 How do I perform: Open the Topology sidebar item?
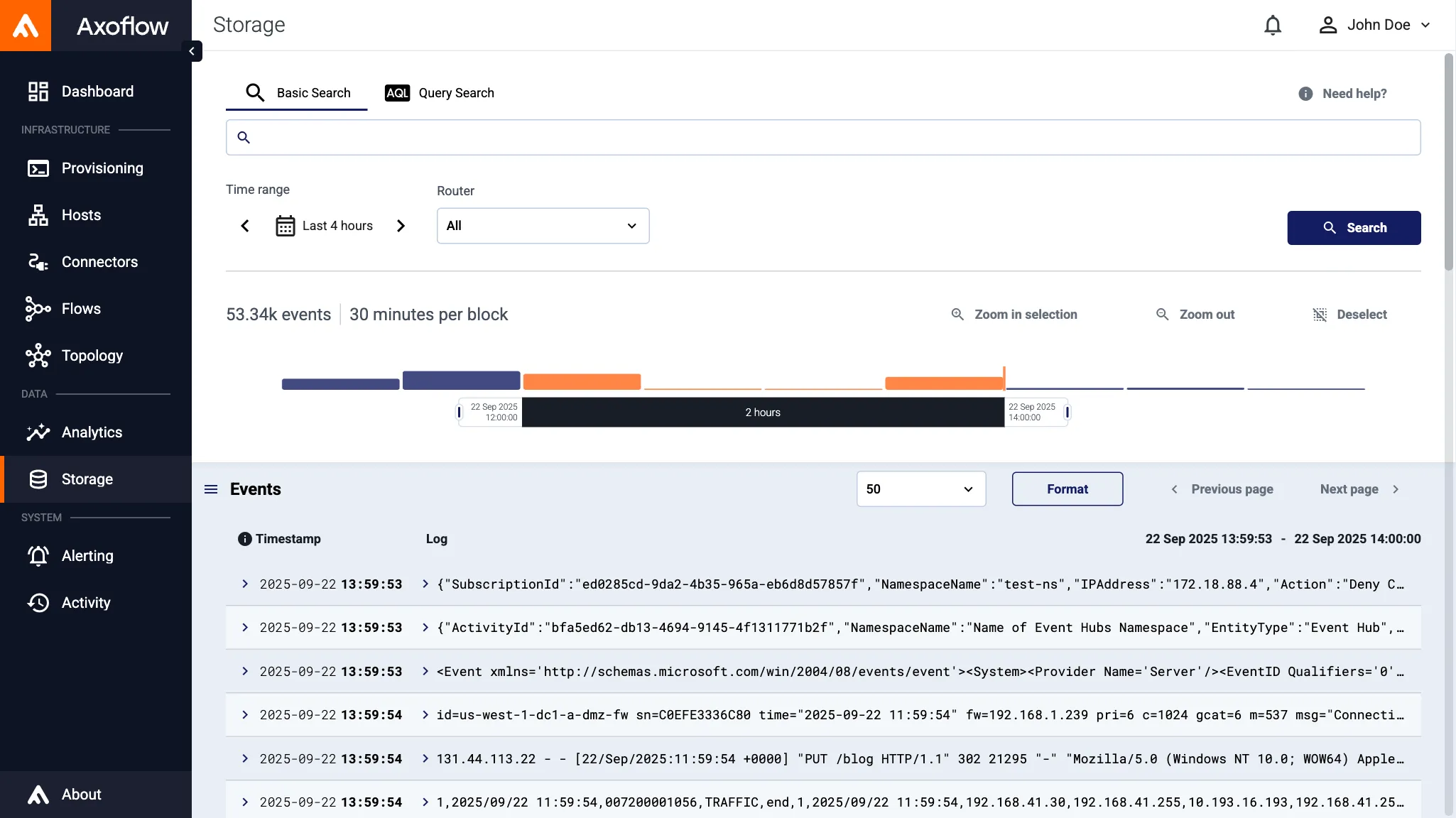coord(92,356)
